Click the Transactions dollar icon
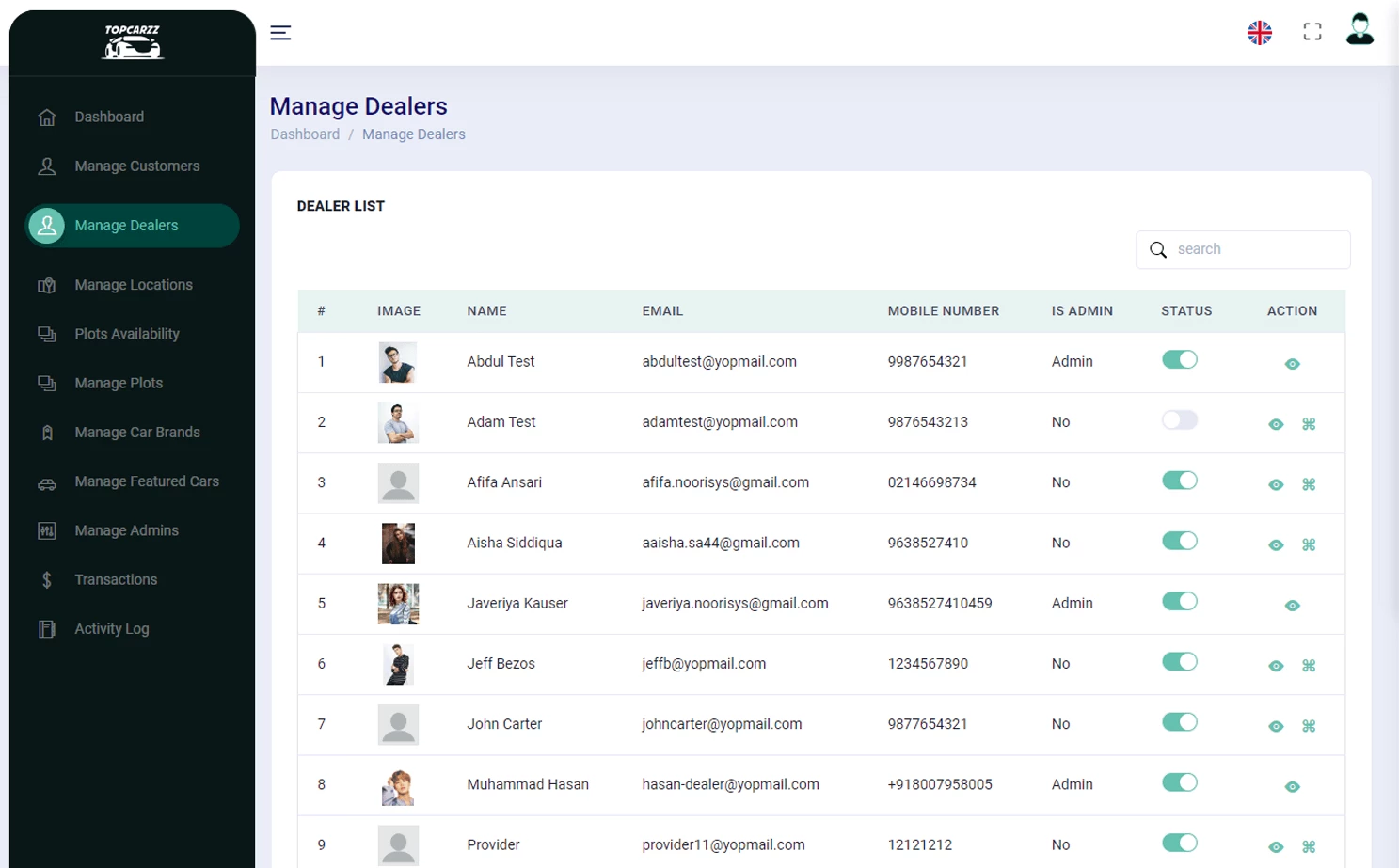This screenshot has height=868, width=1399. point(46,579)
